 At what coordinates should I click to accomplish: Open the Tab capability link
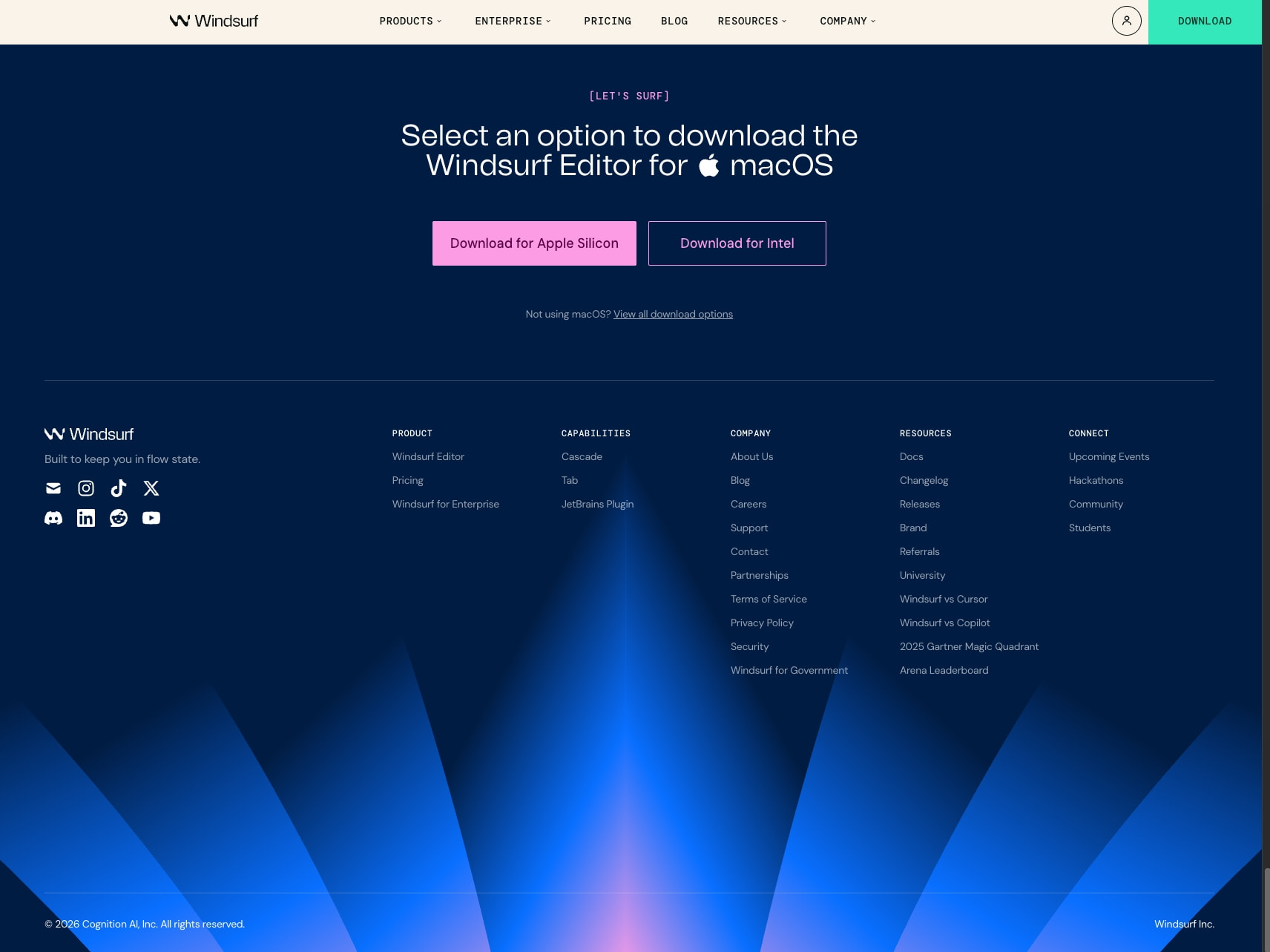[570, 480]
